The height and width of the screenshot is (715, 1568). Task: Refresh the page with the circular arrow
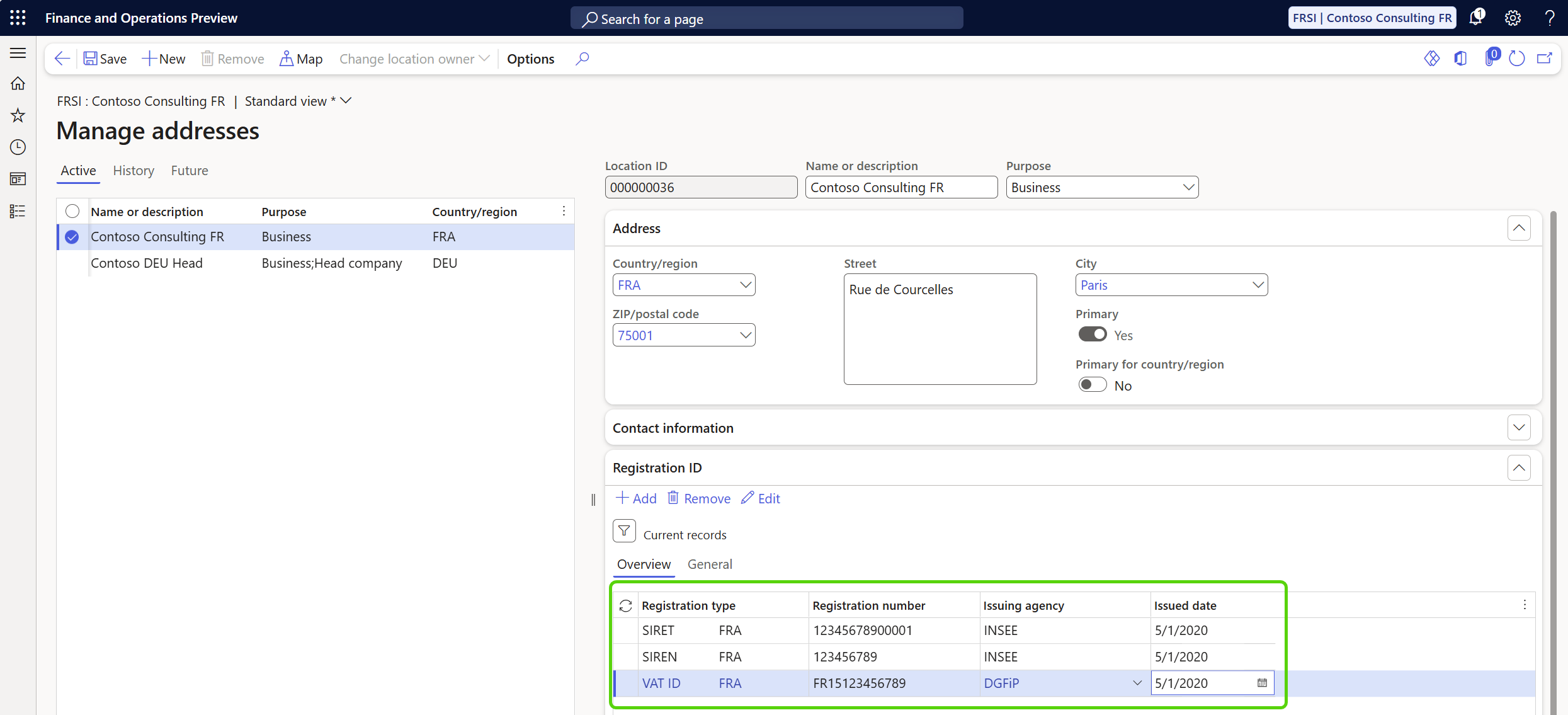point(1517,59)
